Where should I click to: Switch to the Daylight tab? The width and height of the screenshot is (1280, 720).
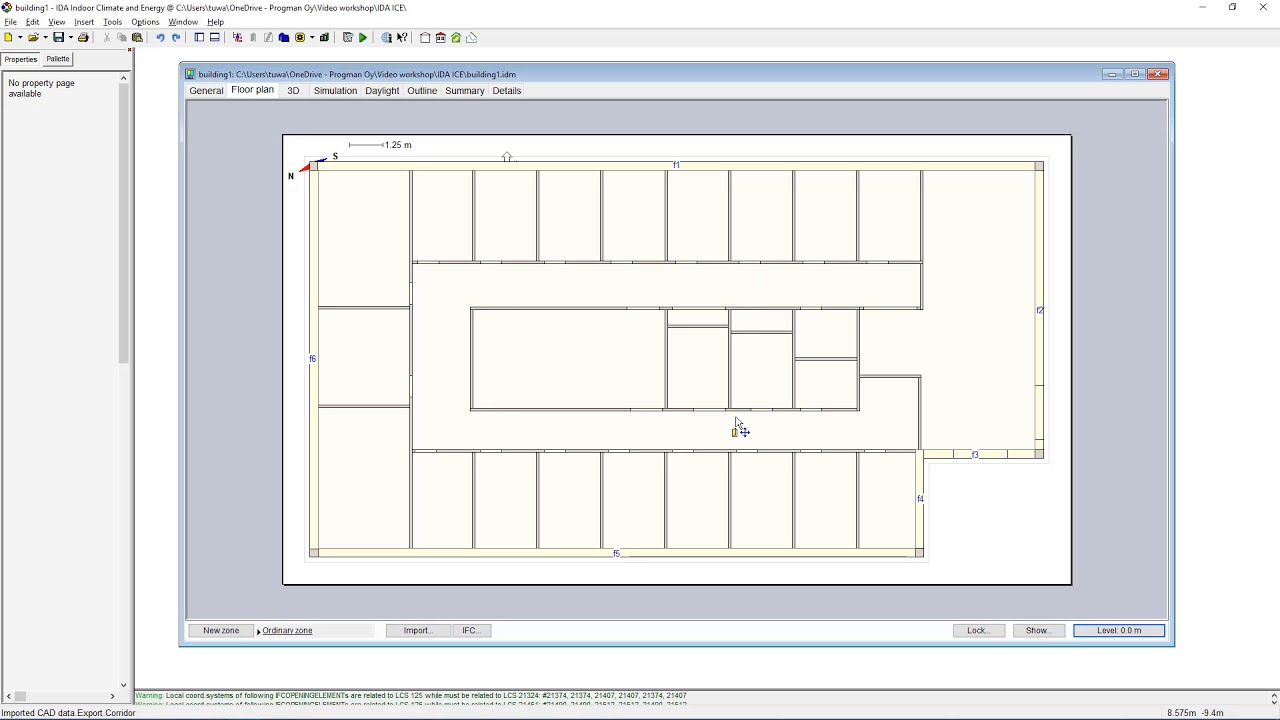click(x=382, y=90)
